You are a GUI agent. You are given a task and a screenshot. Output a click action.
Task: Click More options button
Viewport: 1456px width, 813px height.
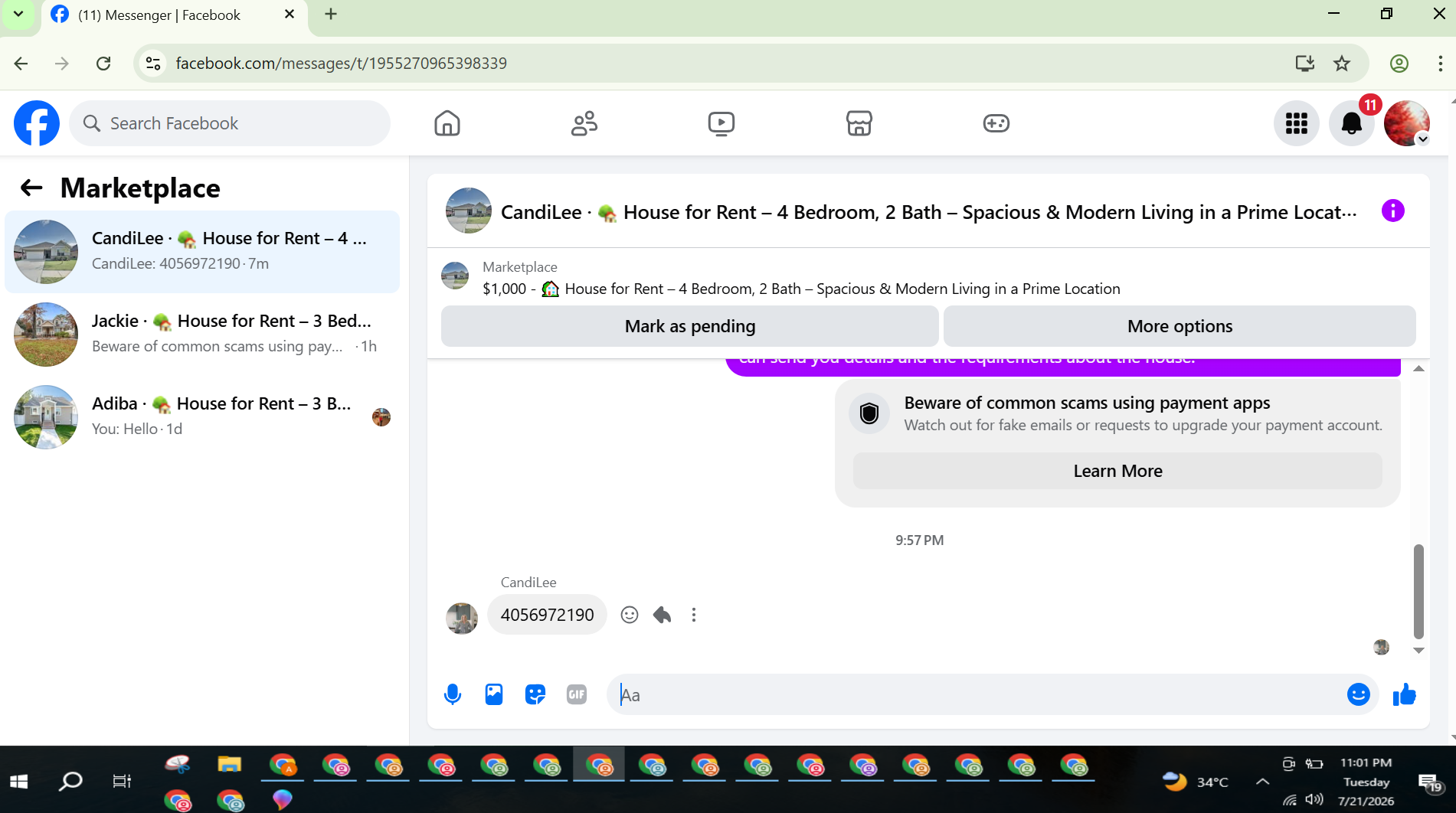[1180, 326]
